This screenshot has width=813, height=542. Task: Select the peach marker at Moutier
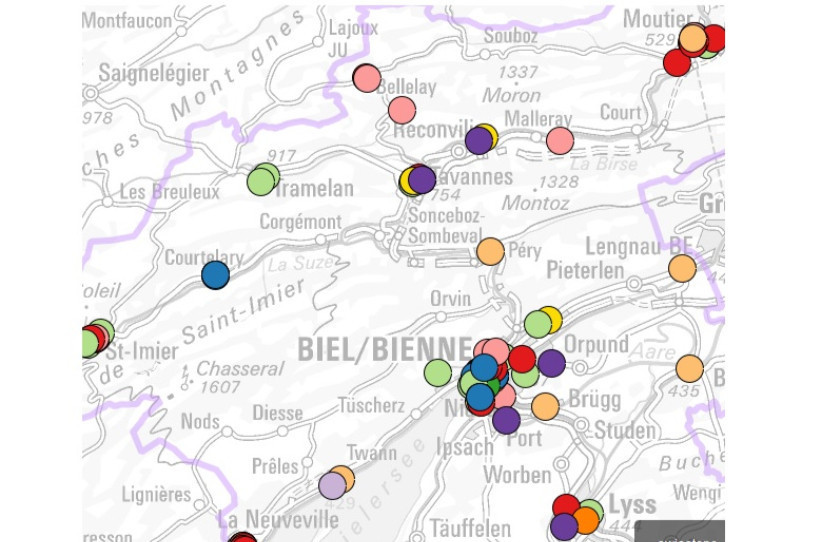pos(693,38)
